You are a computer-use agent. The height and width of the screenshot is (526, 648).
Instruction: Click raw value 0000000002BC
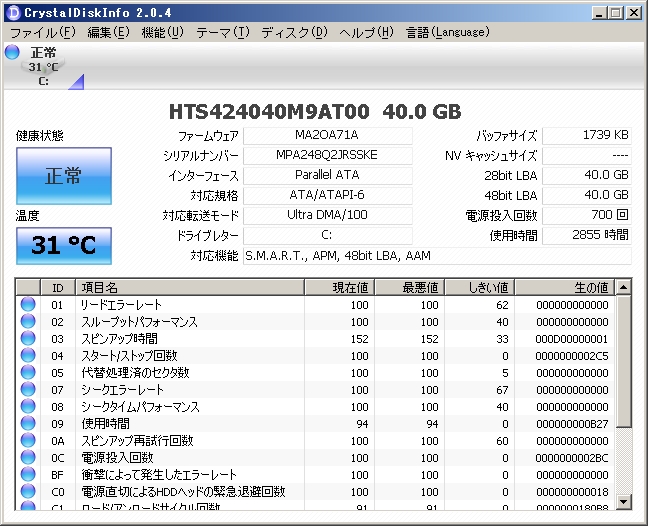tap(572, 458)
